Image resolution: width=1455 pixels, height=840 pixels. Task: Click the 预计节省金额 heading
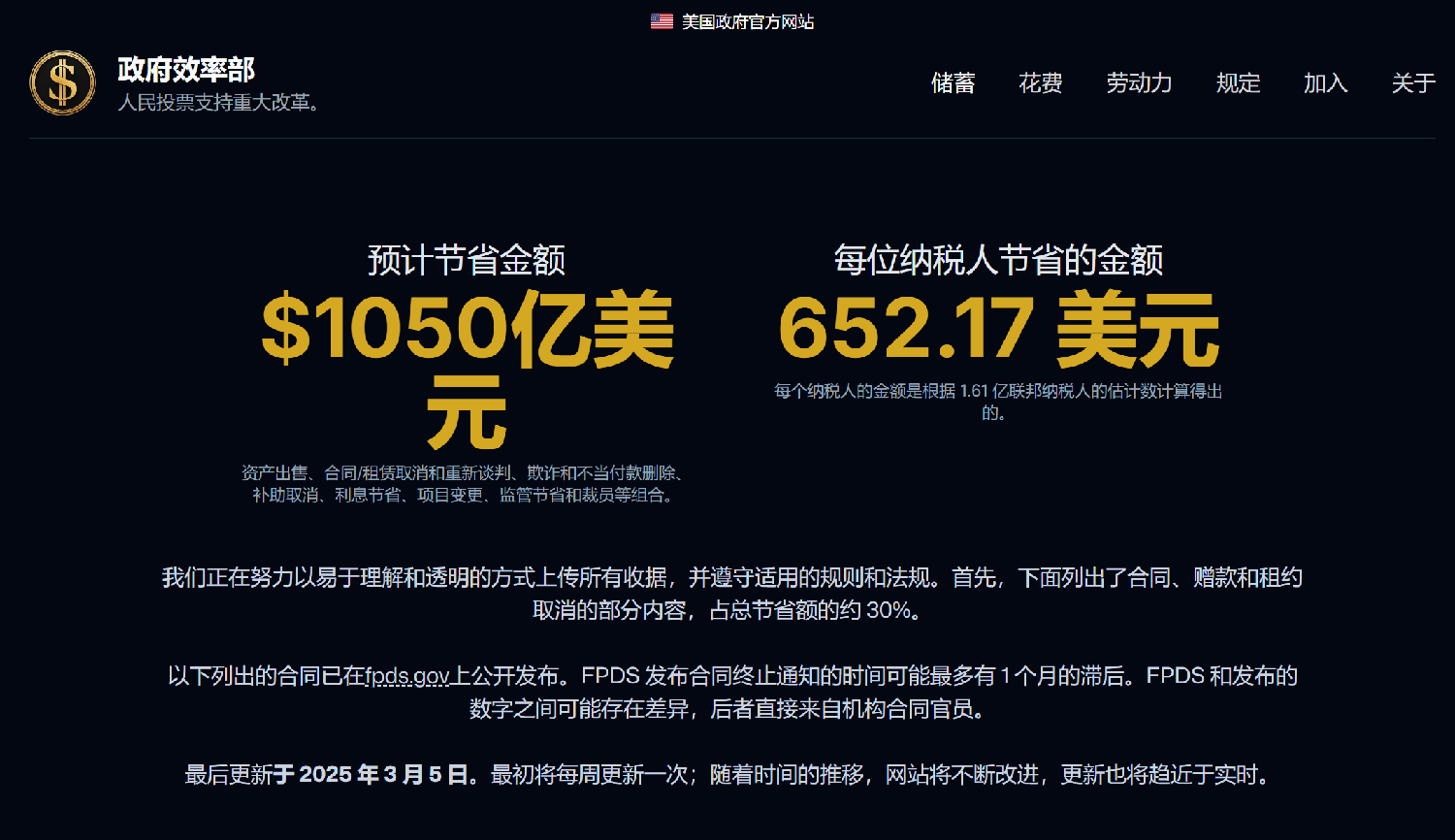tap(467, 260)
